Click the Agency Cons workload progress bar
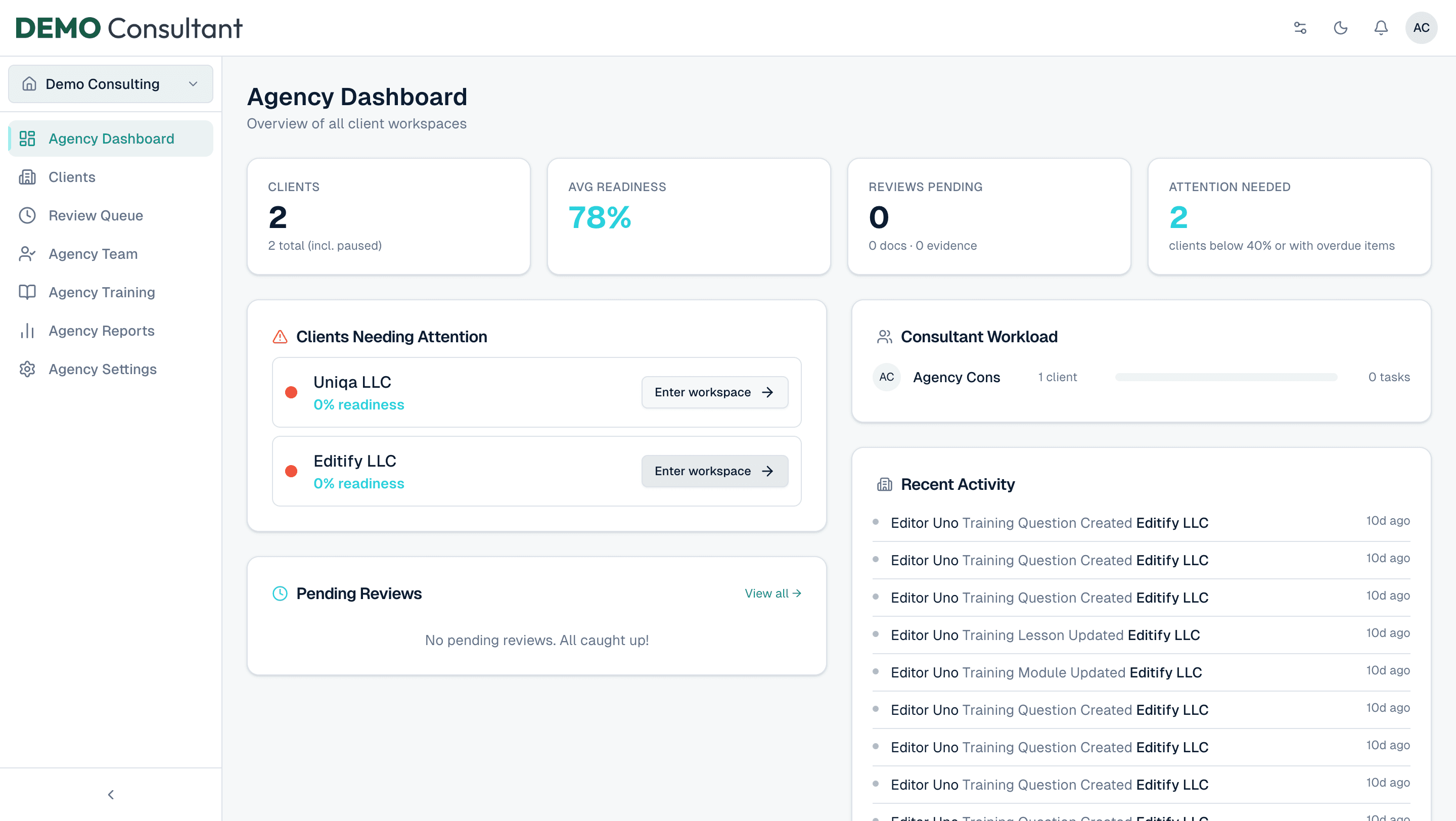Image resolution: width=1456 pixels, height=821 pixels. pyautogui.click(x=1226, y=377)
